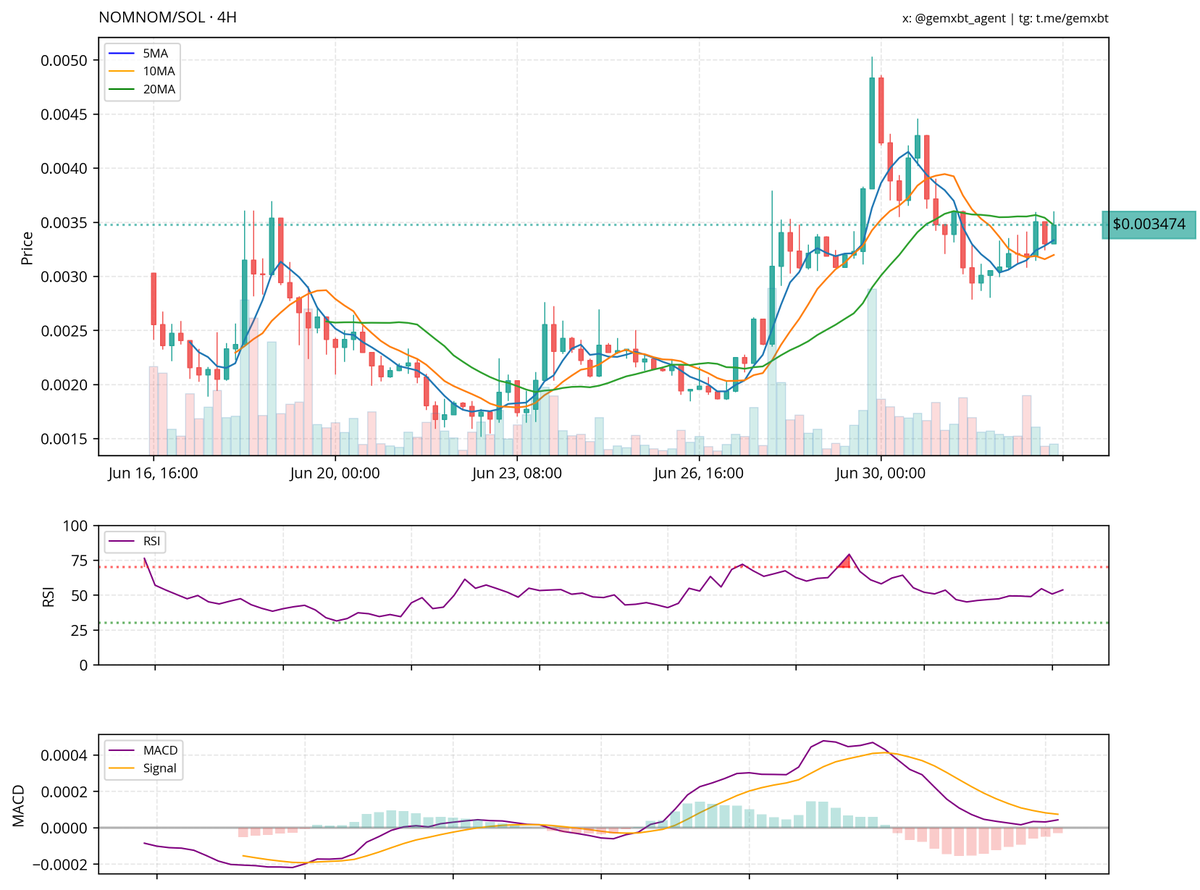Click the x: @gemxbt_agent | tg: t.me/gemxbt credit text
This screenshot has height=890, width=1200.
tap(1005, 18)
